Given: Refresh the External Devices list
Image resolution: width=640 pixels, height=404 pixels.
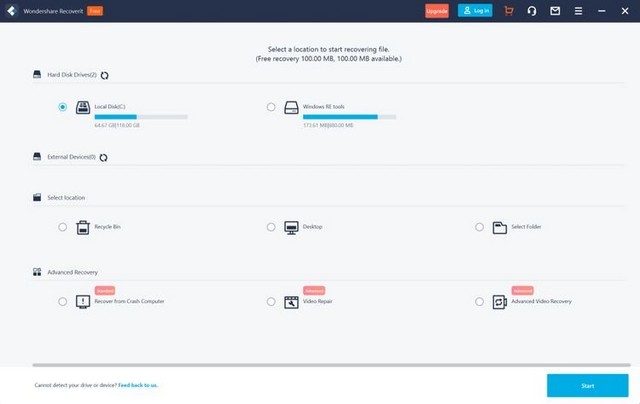Looking at the screenshot, I should click(103, 157).
